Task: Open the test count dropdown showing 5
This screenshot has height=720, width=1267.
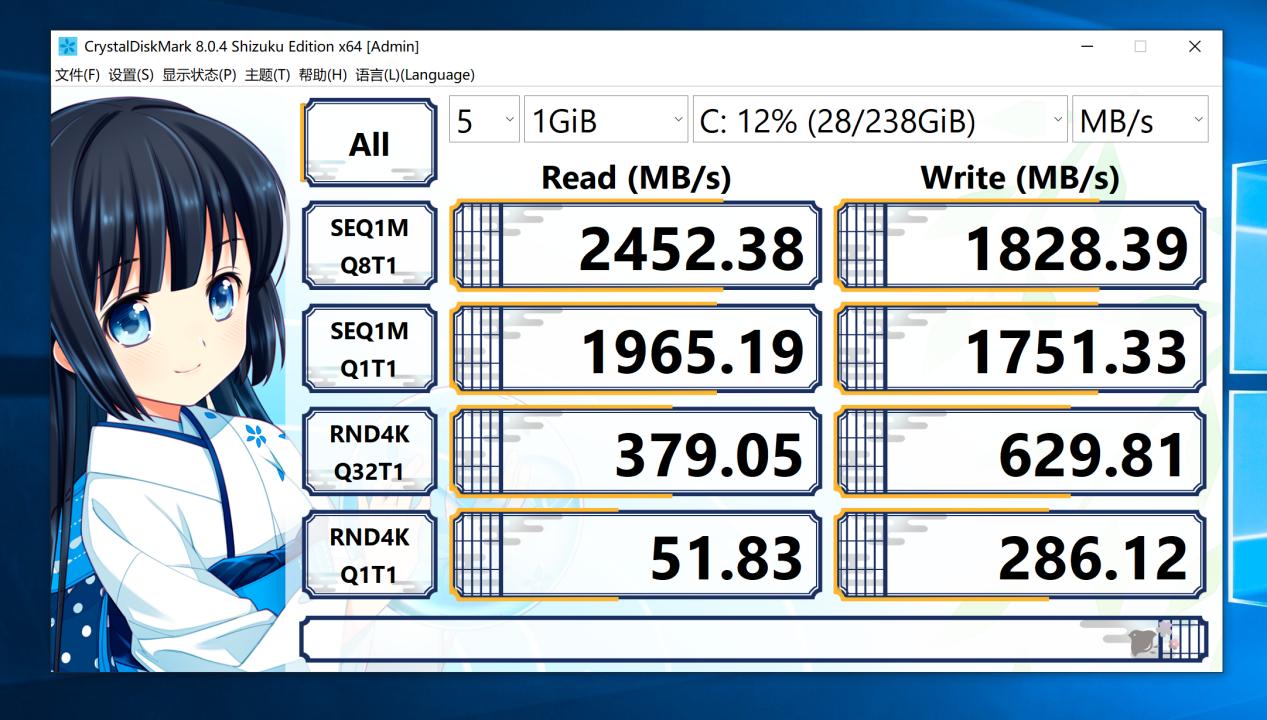Action: [x=483, y=119]
